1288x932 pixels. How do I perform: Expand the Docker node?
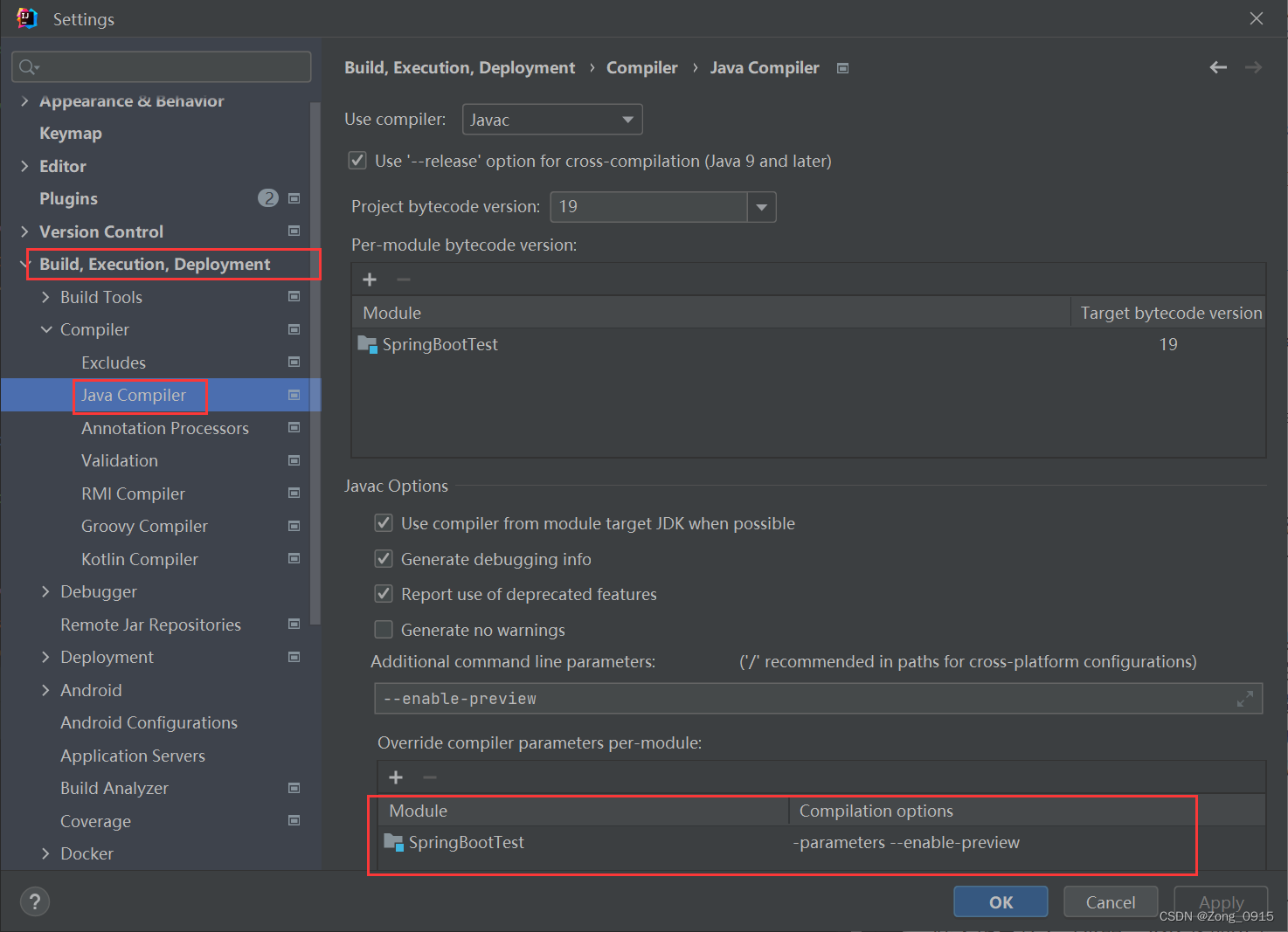(45, 853)
